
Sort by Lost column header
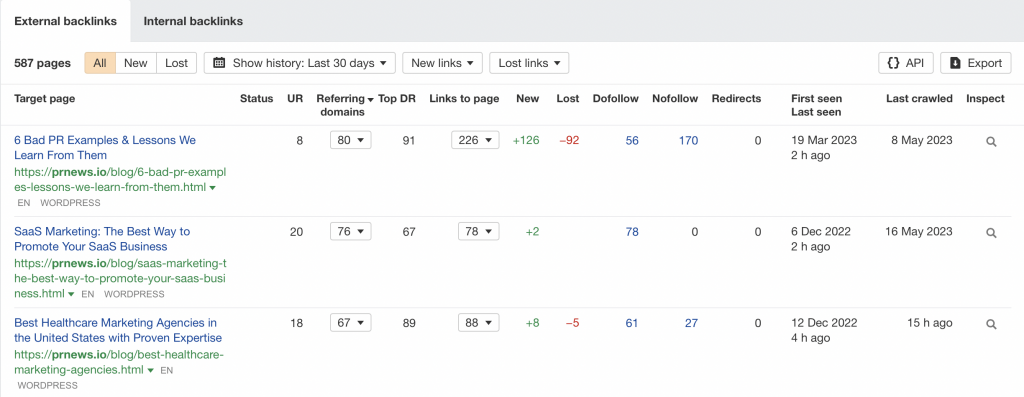[568, 99]
